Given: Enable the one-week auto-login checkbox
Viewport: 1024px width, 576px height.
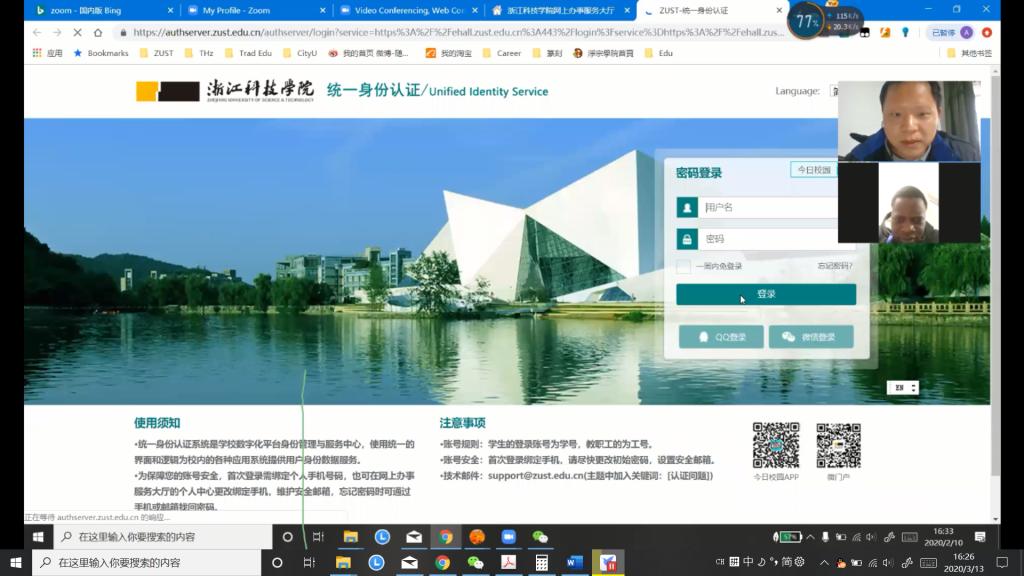Looking at the screenshot, I should pyautogui.click(x=683, y=266).
